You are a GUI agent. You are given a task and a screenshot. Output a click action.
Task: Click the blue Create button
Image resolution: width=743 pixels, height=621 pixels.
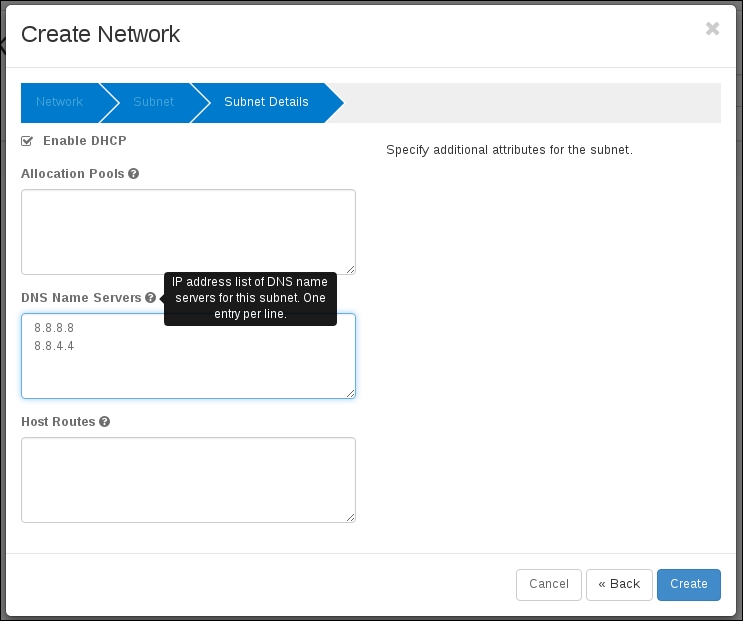click(688, 584)
